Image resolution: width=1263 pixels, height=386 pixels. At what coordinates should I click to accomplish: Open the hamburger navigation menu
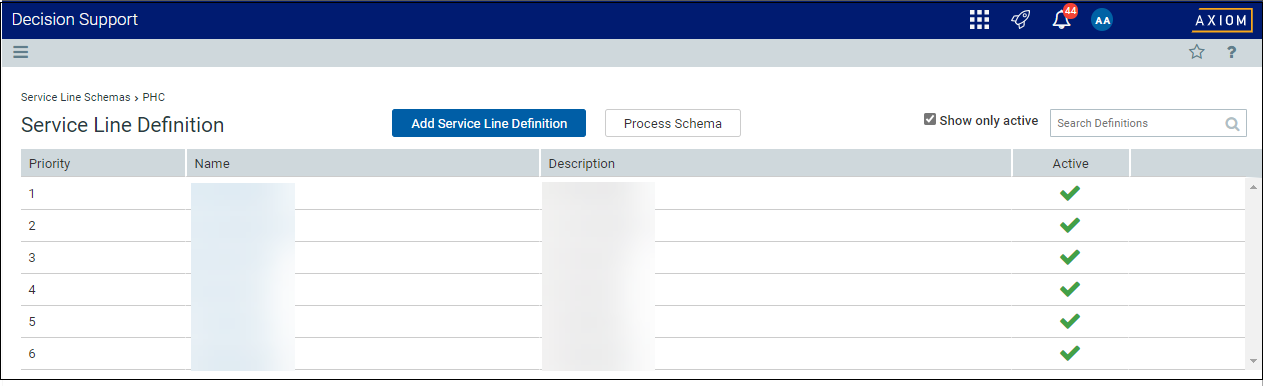[x=21, y=53]
